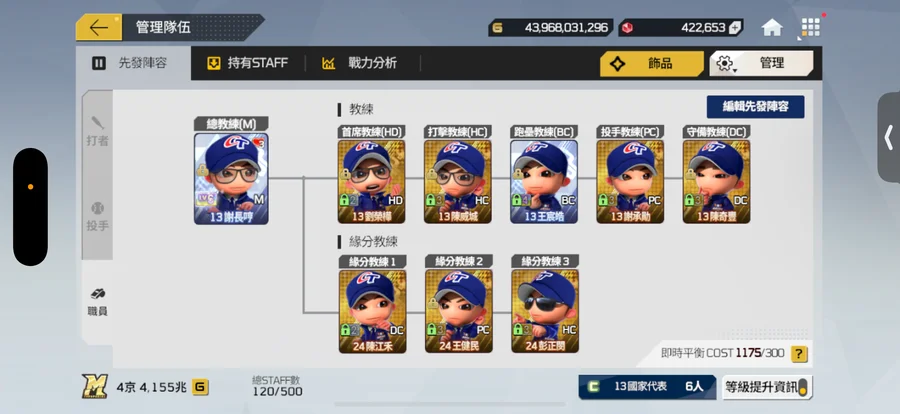Open the grid menu icon
This screenshot has width=900, height=414.
(810, 28)
